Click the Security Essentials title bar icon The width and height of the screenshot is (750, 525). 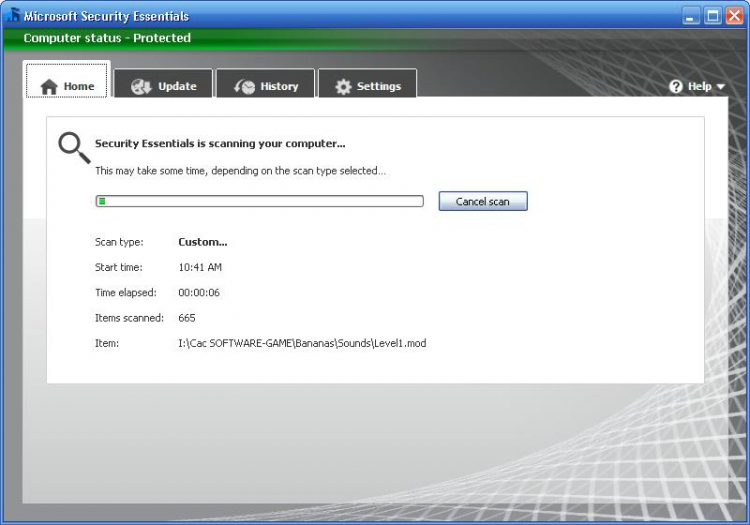coord(13,15)
